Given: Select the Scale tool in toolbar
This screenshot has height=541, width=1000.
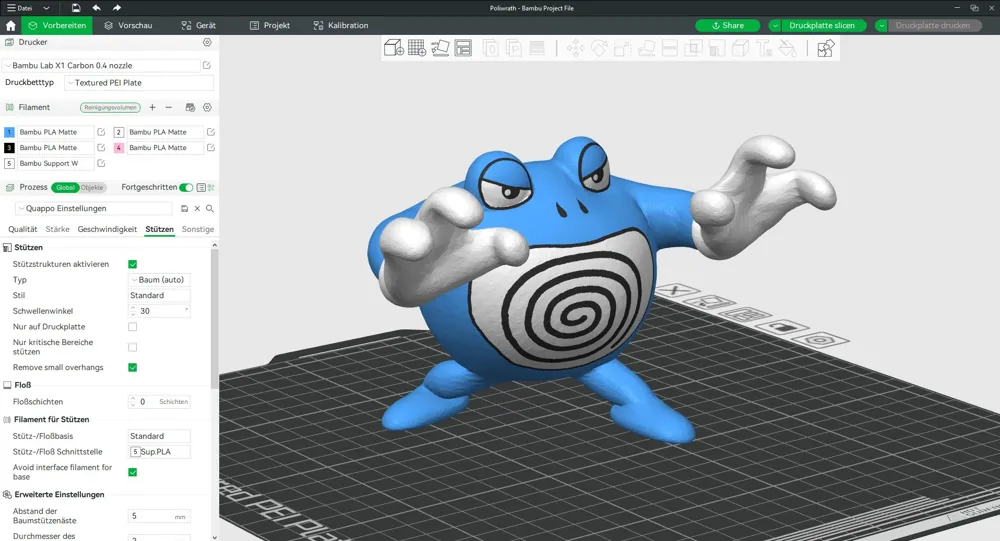Looking at the screenshot, I should tap(622, 48).
